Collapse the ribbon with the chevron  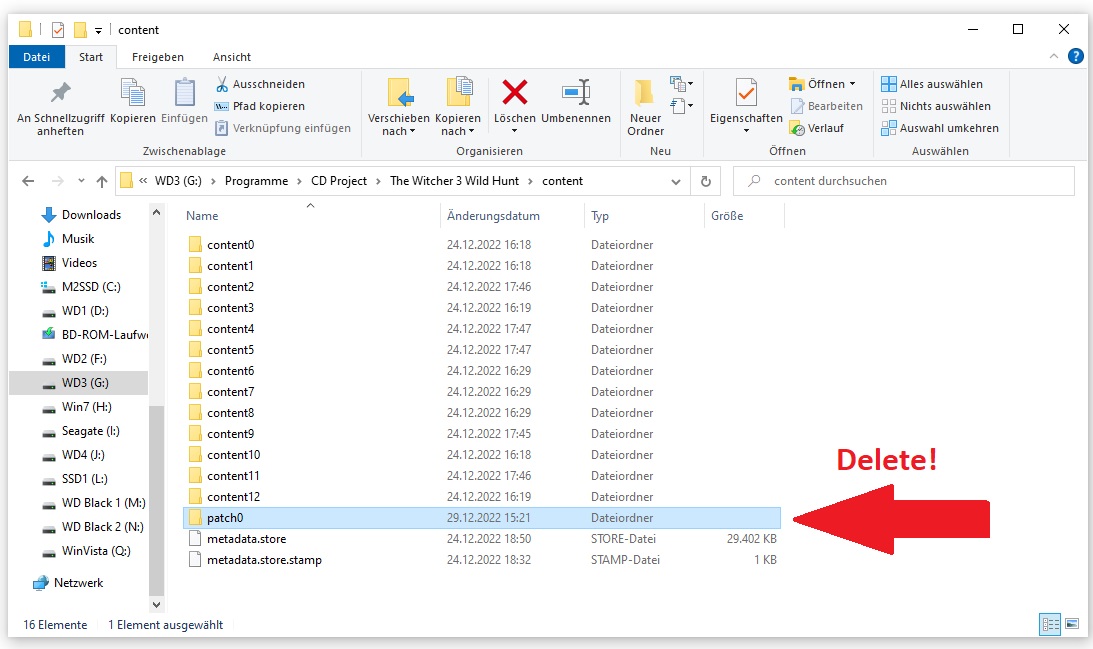[x=1054, y=56]
